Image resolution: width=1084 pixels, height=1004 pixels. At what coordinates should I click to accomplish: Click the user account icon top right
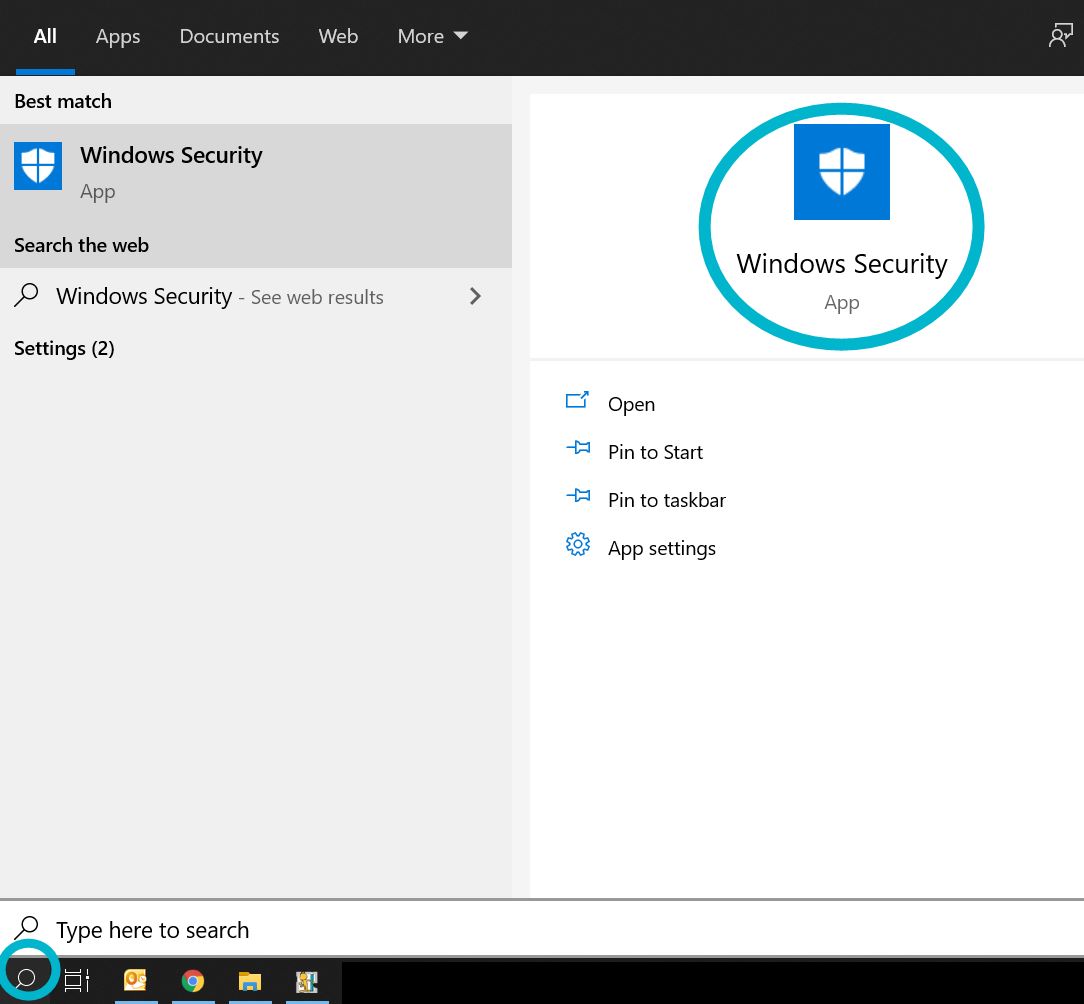coord(1061,35)
